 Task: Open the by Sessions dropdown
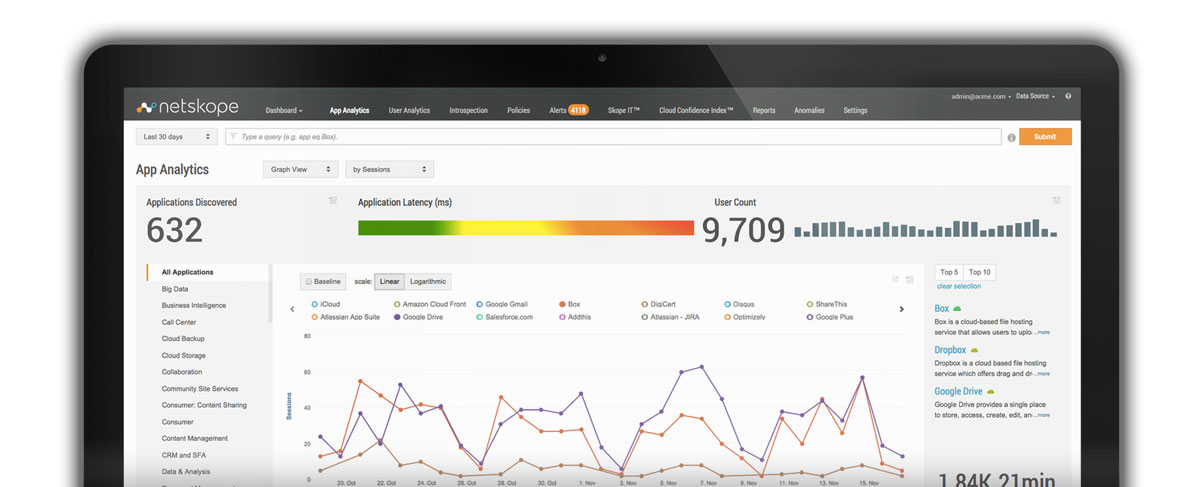click(390, 170)
